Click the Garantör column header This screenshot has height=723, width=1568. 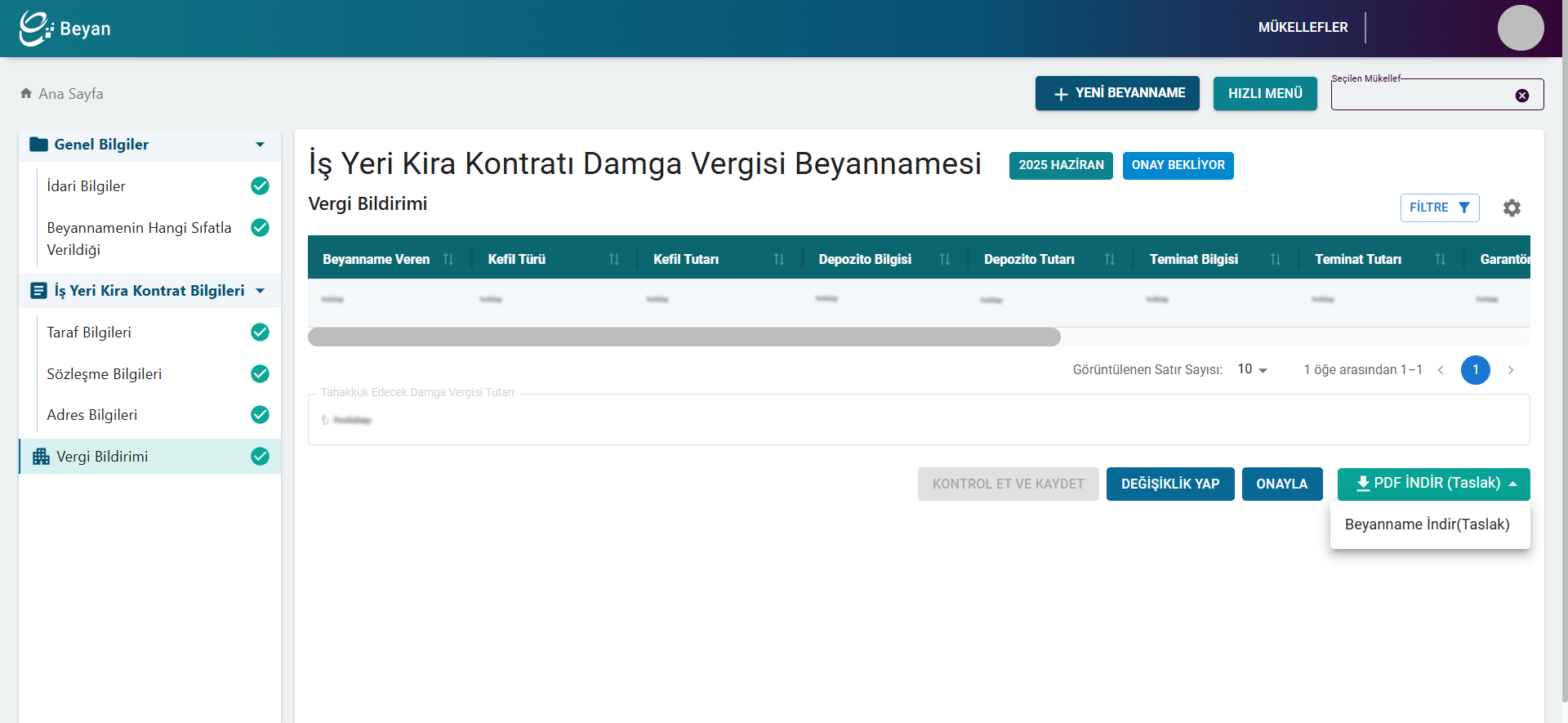(1505, 259)
